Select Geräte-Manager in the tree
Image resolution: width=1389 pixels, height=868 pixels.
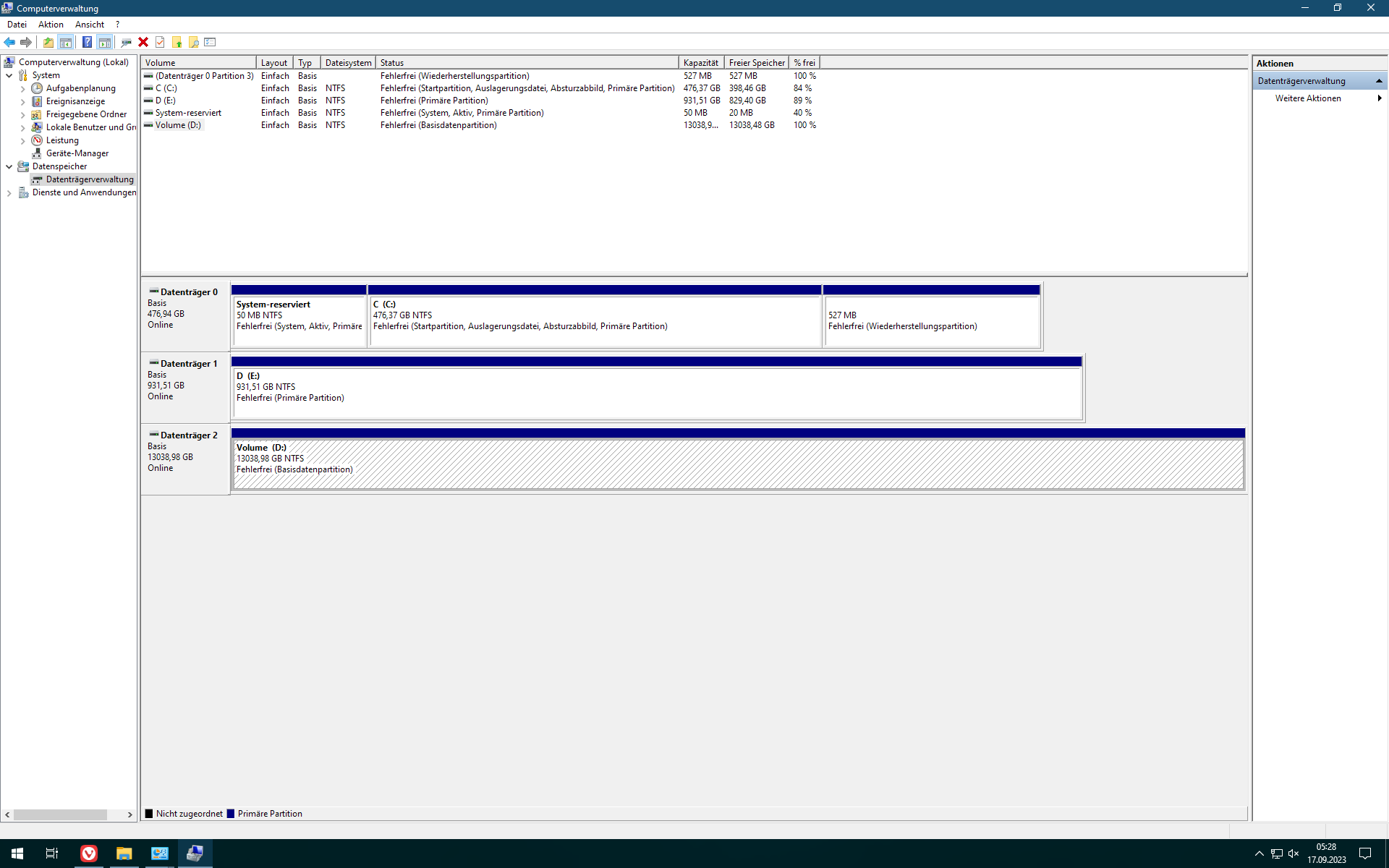[x=77, y=153]
